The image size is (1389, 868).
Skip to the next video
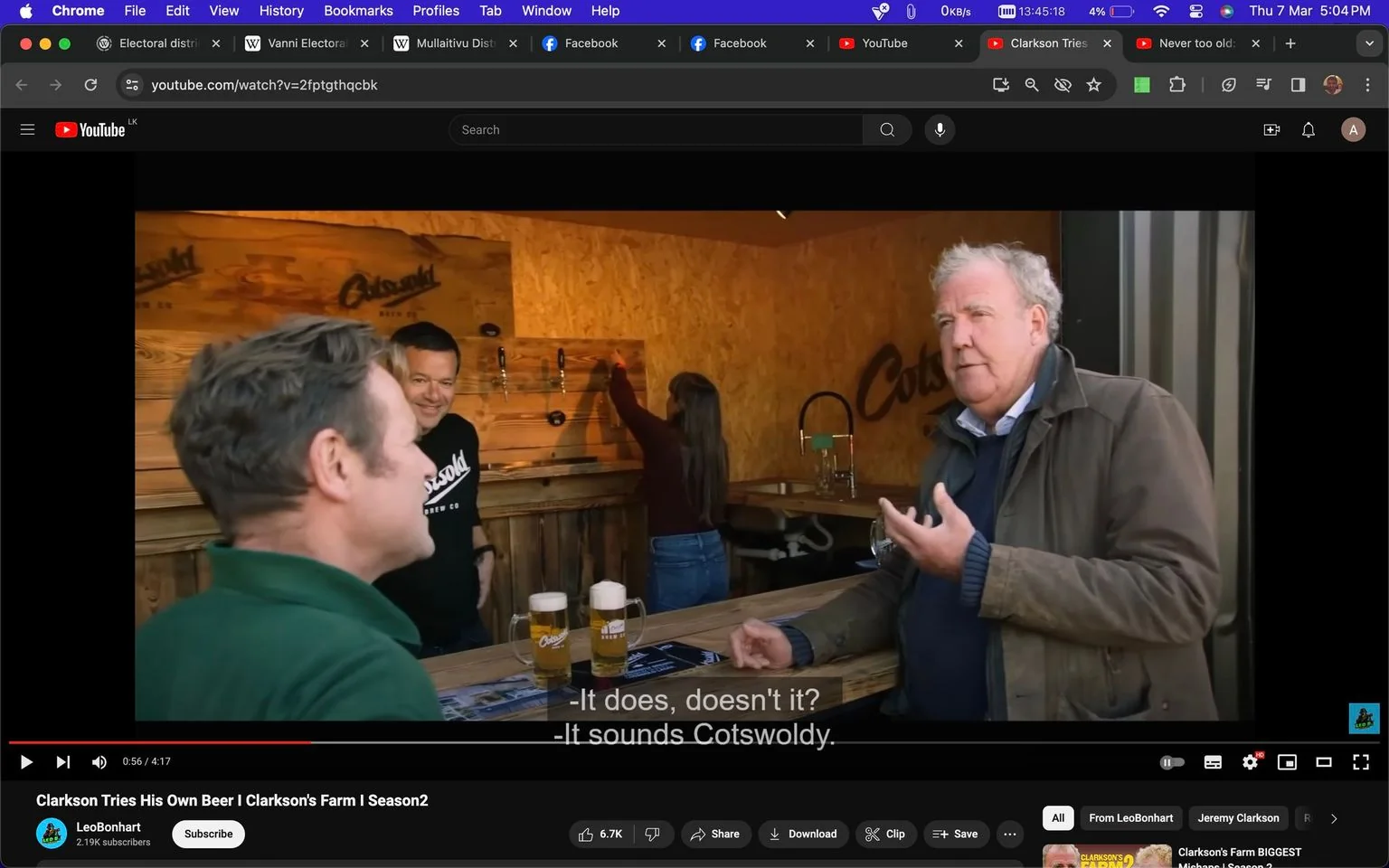pyautogui.click(x=62, y=762)
